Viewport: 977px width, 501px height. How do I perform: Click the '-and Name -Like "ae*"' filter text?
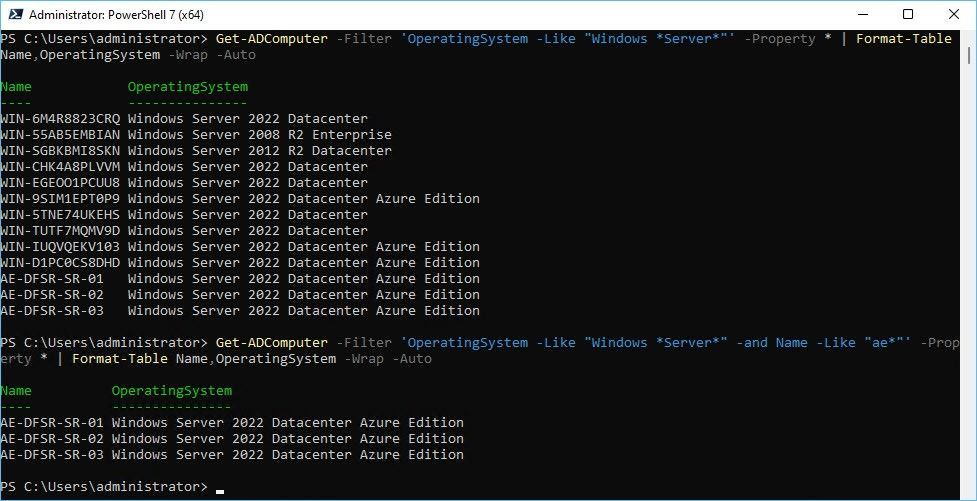click(819, 343)
